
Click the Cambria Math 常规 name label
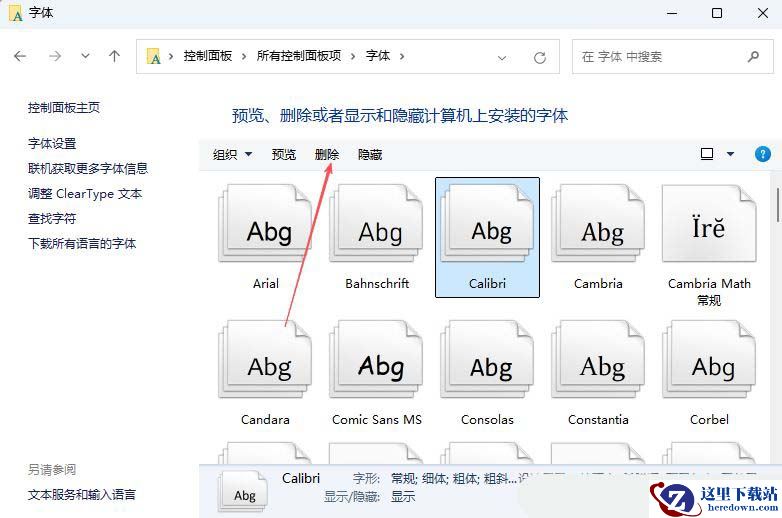709,292
